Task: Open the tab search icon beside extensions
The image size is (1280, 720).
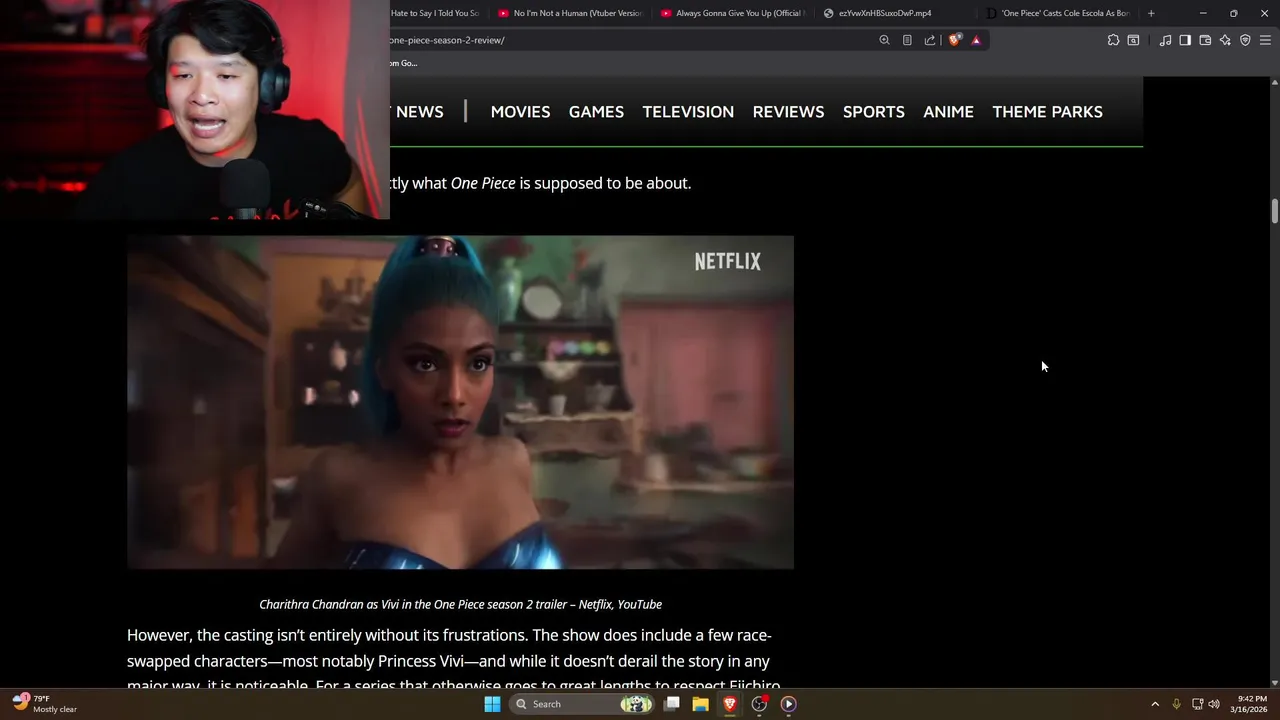Action: click(1133, 40)
